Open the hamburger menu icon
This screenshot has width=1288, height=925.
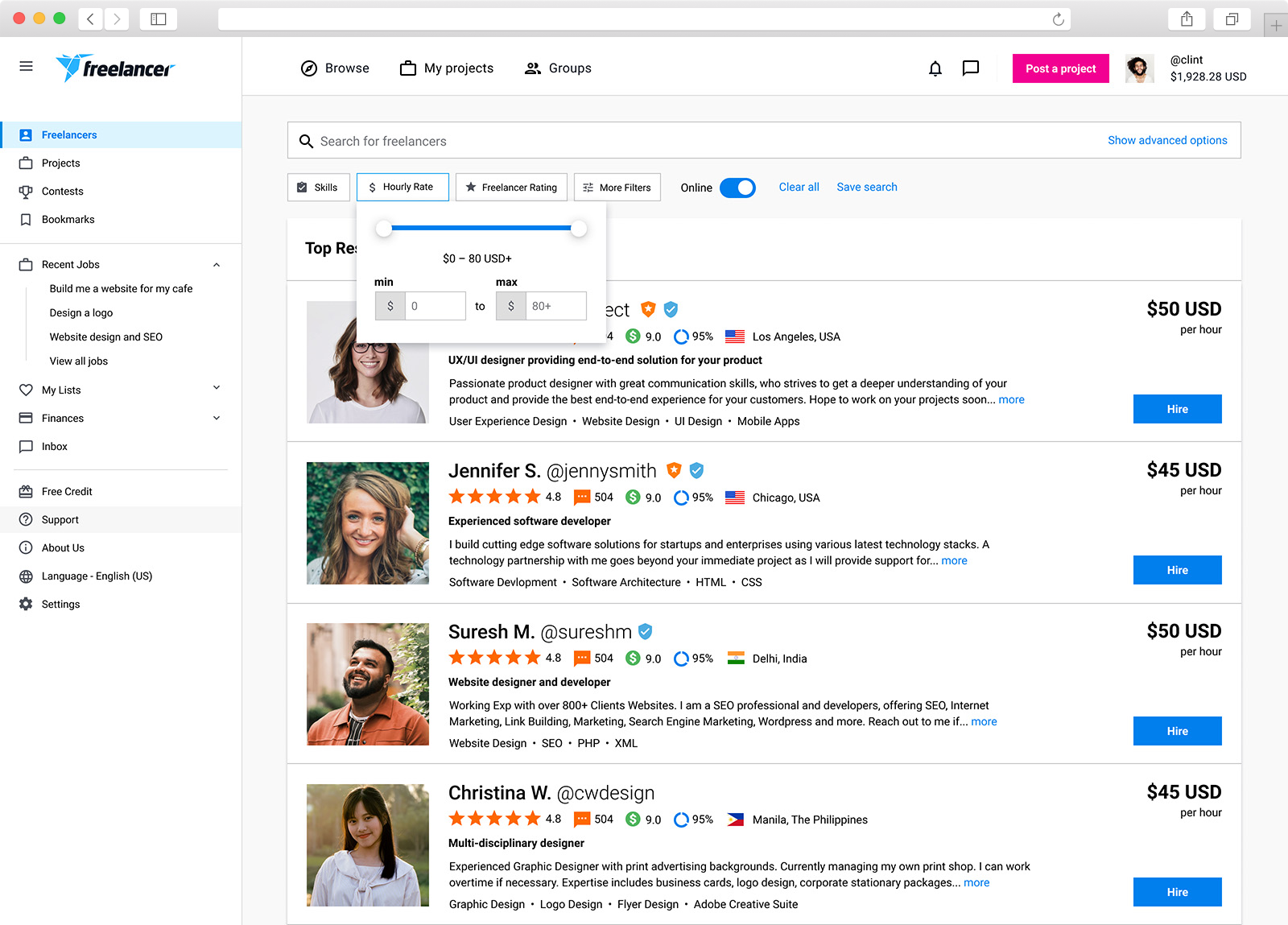click(26, 66)
